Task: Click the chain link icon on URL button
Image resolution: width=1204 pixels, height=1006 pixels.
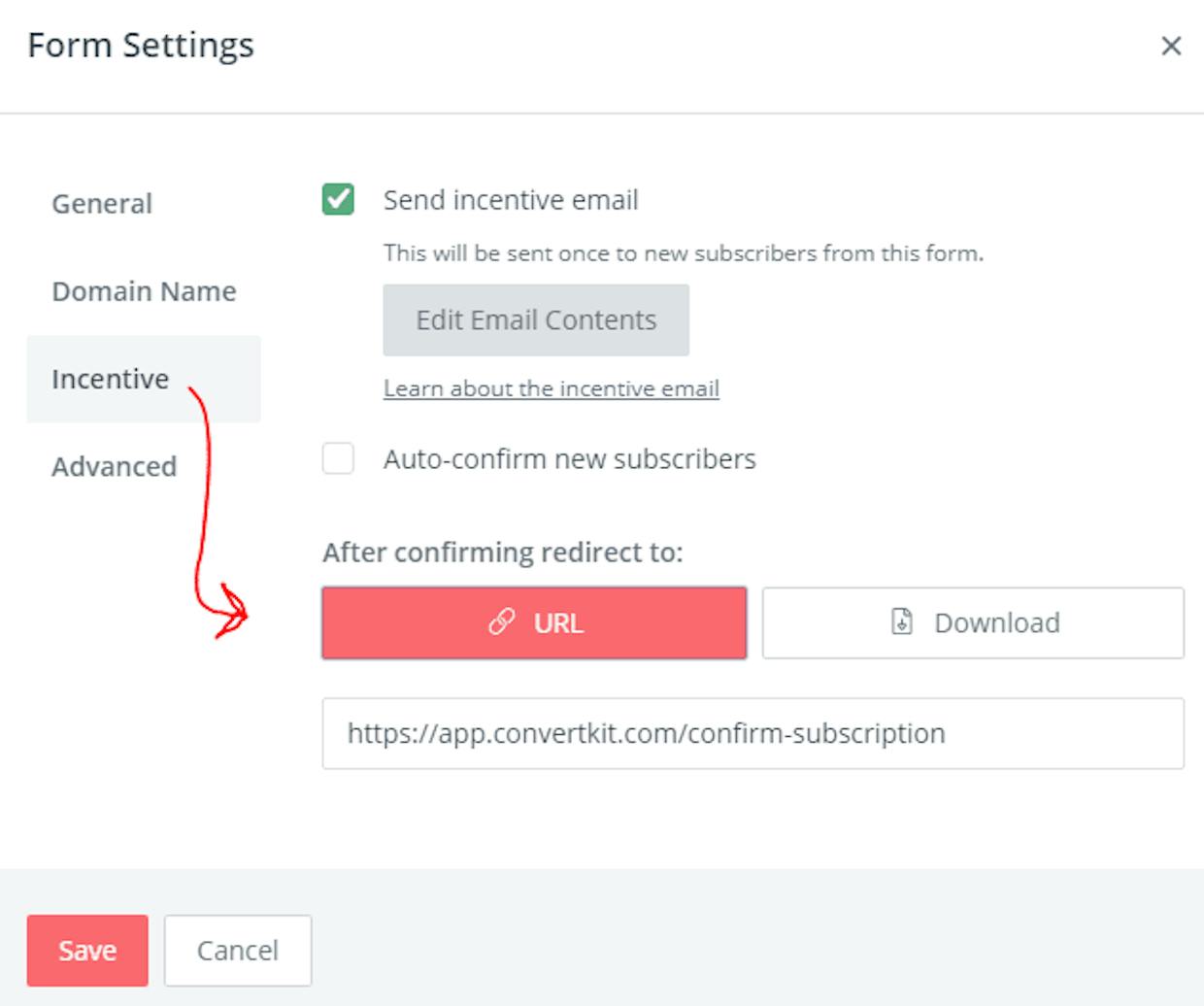Action: 501,622
